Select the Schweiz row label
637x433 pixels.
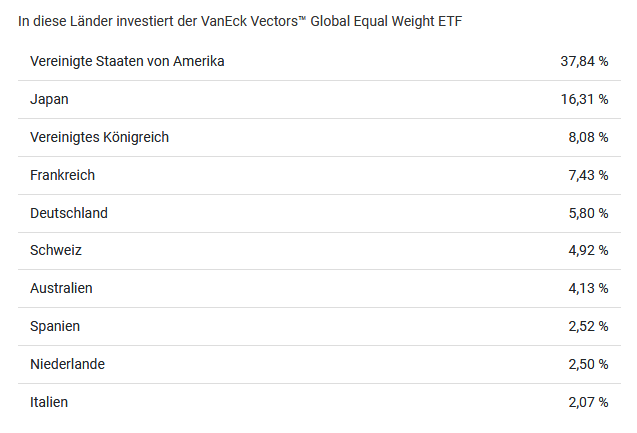point(56,250)
